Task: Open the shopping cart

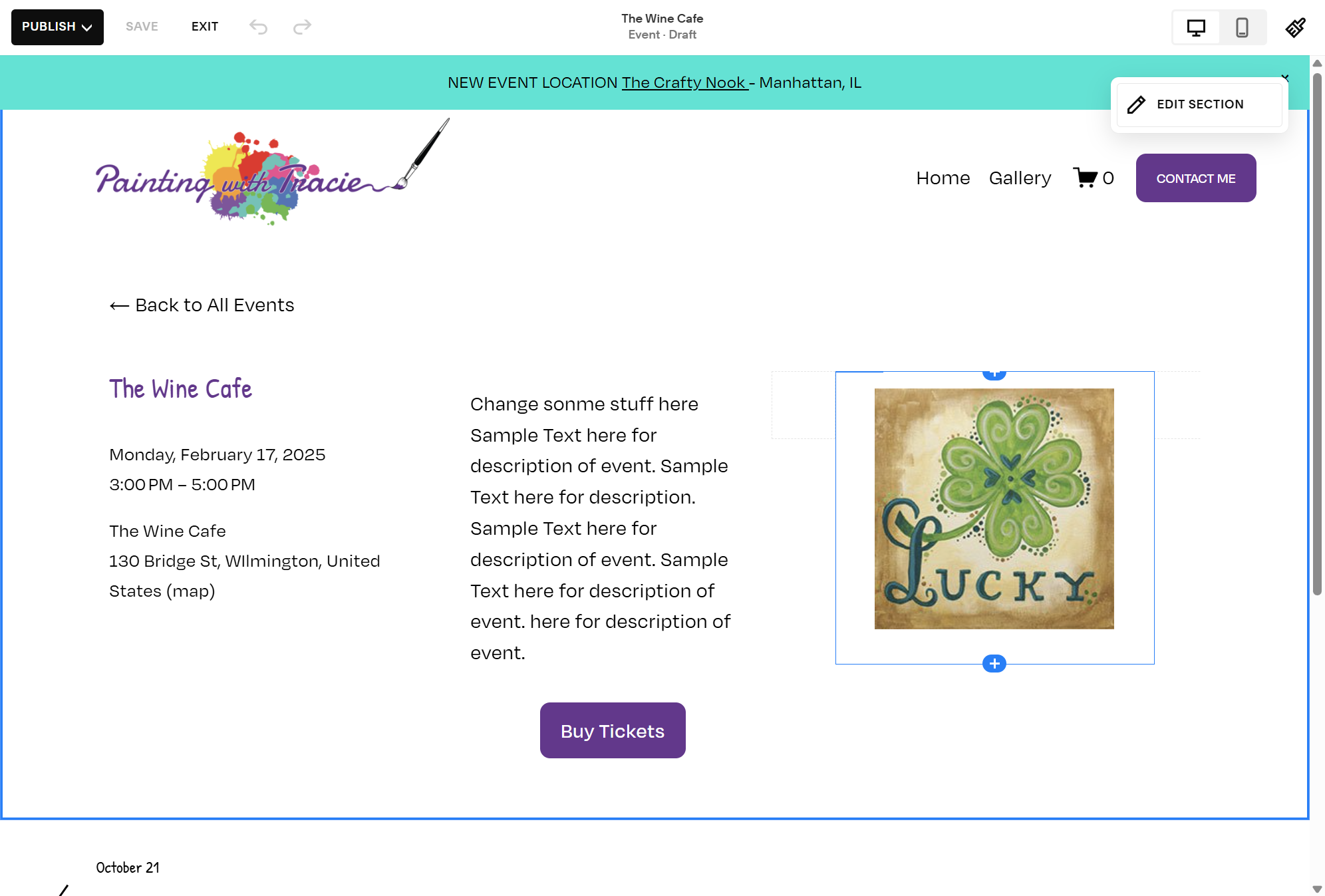Action: 1094,178
